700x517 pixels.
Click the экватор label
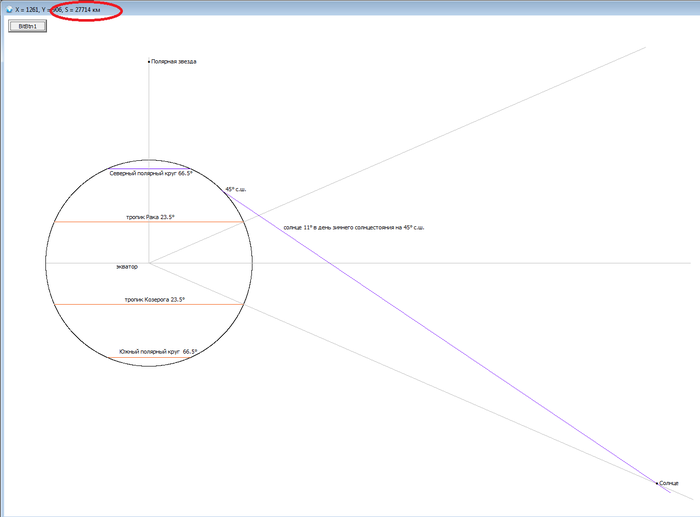127,267
